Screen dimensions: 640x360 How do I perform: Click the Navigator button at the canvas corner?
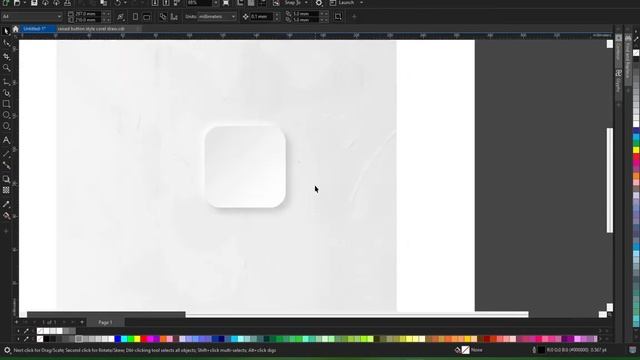[x=610, y=315]
